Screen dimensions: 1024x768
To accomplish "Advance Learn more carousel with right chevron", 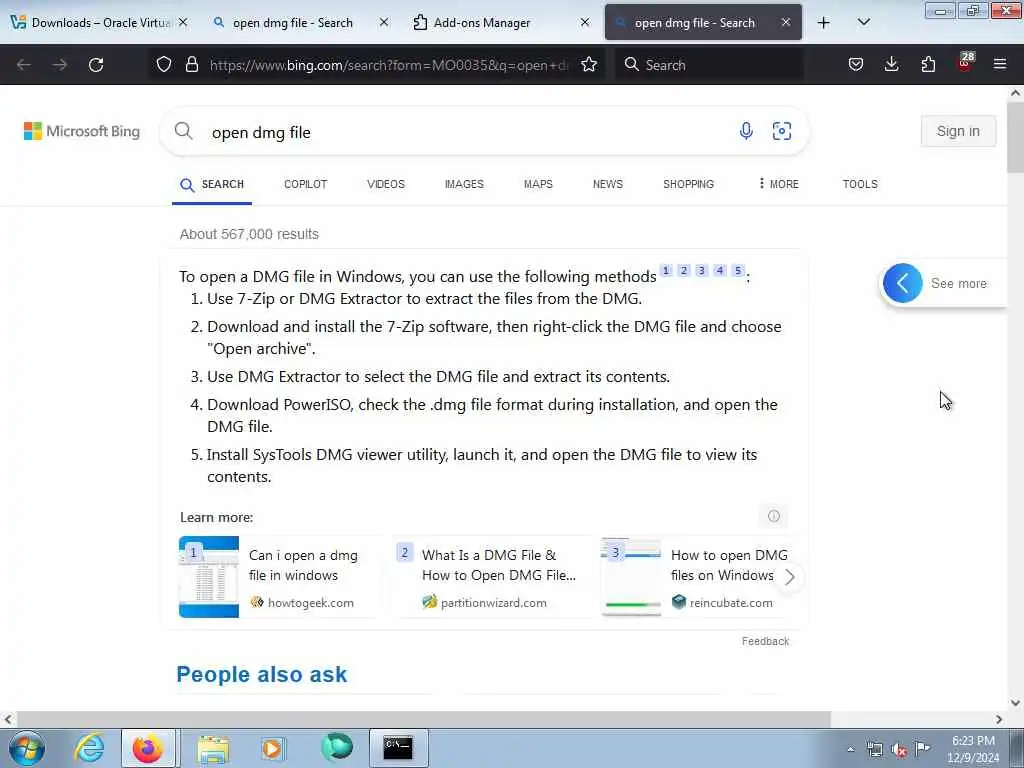I will [790, 577].
